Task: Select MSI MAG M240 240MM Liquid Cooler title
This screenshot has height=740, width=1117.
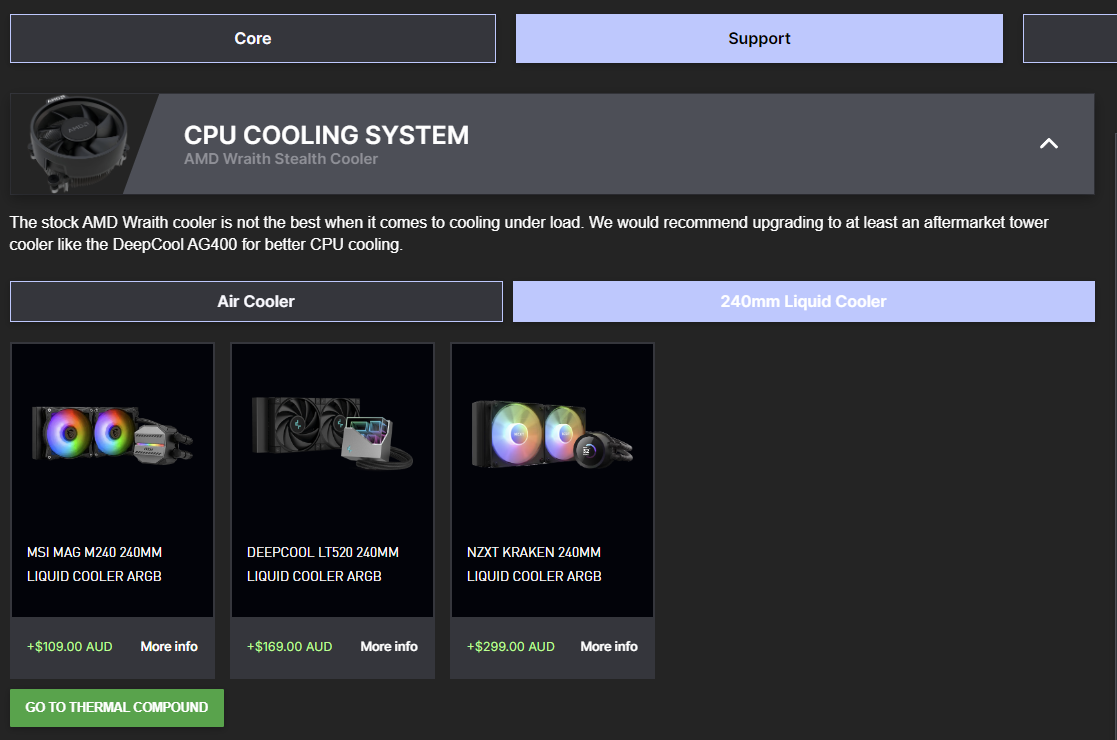Action: pos(95,564)
